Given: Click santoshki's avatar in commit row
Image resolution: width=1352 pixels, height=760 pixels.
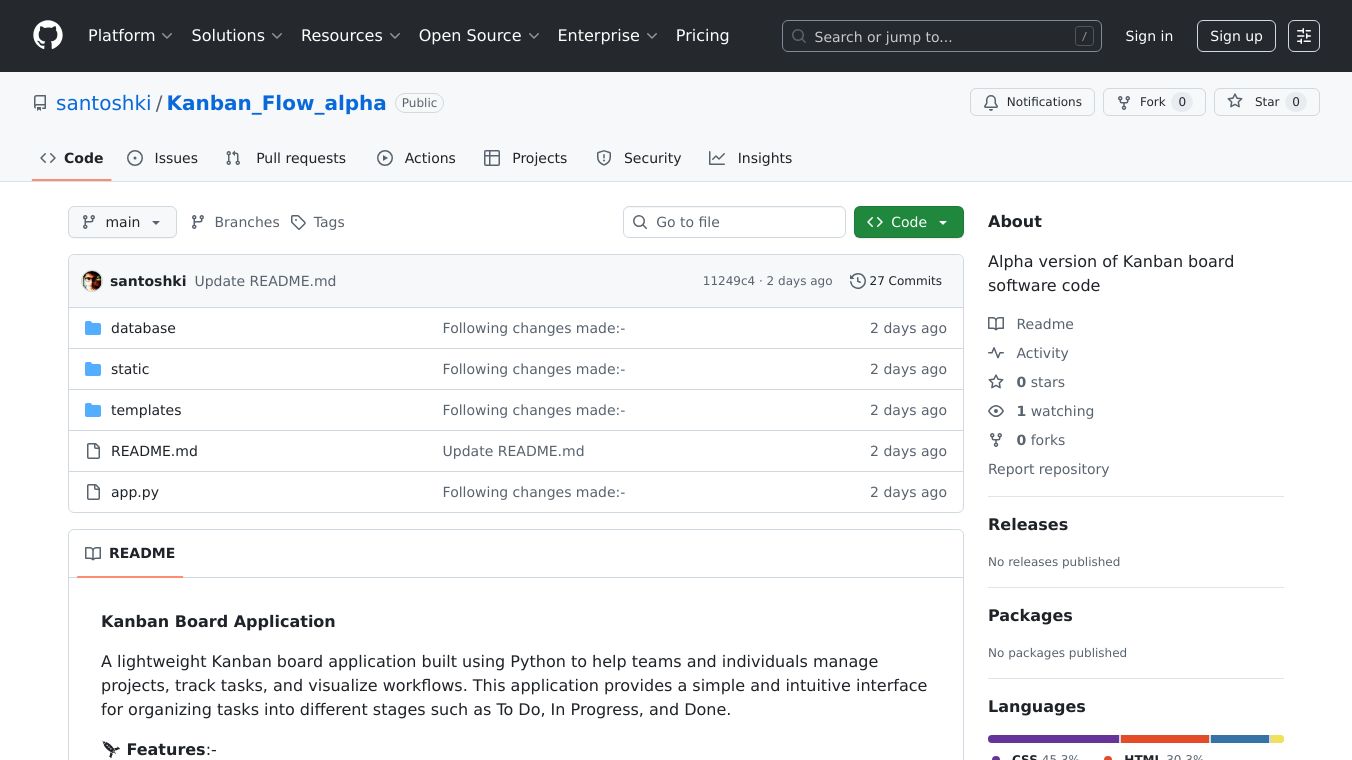Looking at the screenshot, I should [x=92, y=281].
